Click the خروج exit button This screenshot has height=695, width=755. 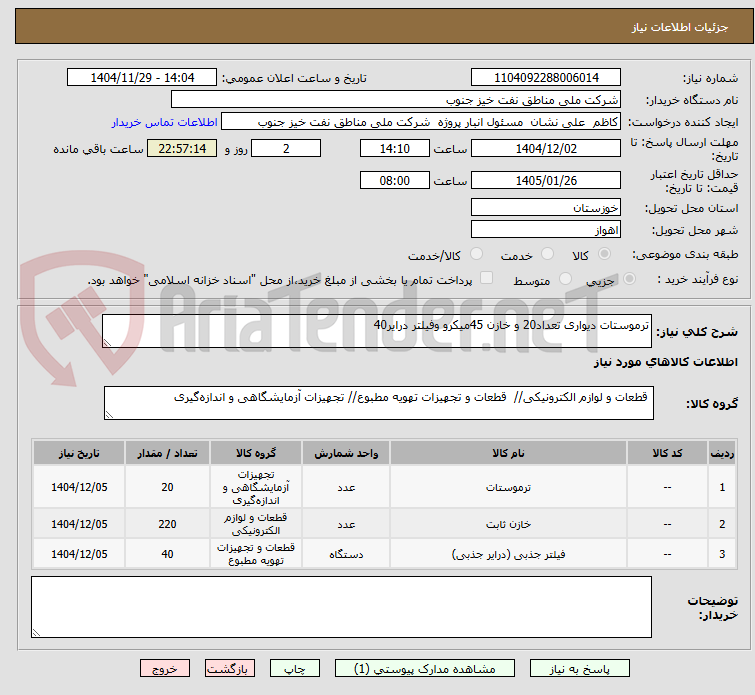tap(165, 669)
